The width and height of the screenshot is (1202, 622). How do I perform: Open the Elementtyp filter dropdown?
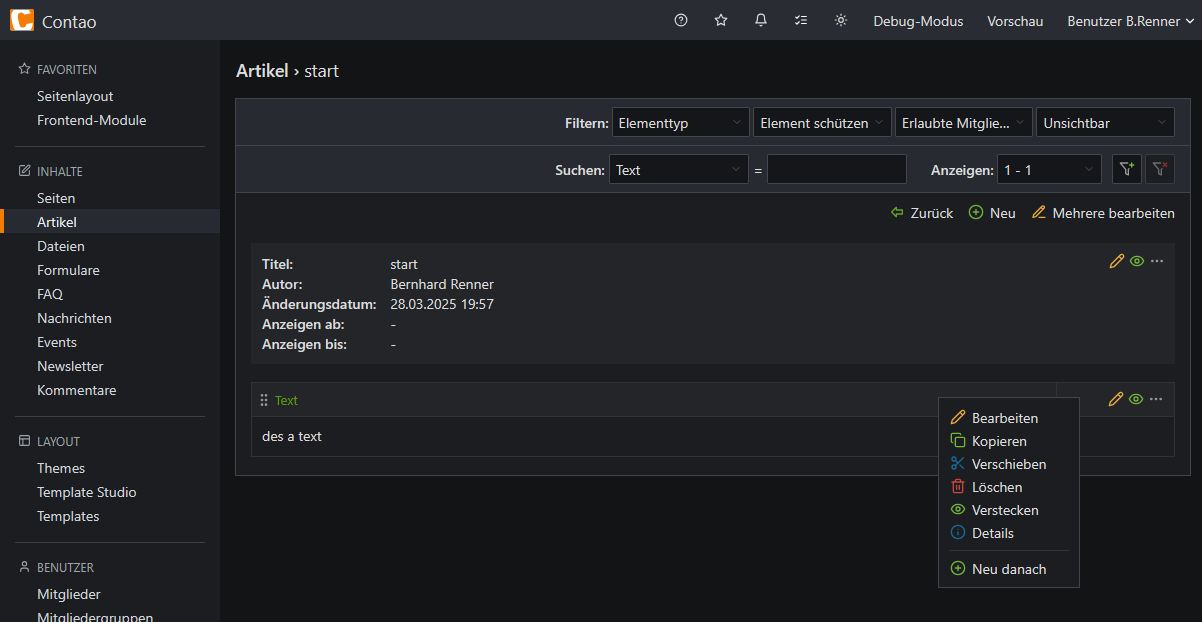click(x=680, y=123)
